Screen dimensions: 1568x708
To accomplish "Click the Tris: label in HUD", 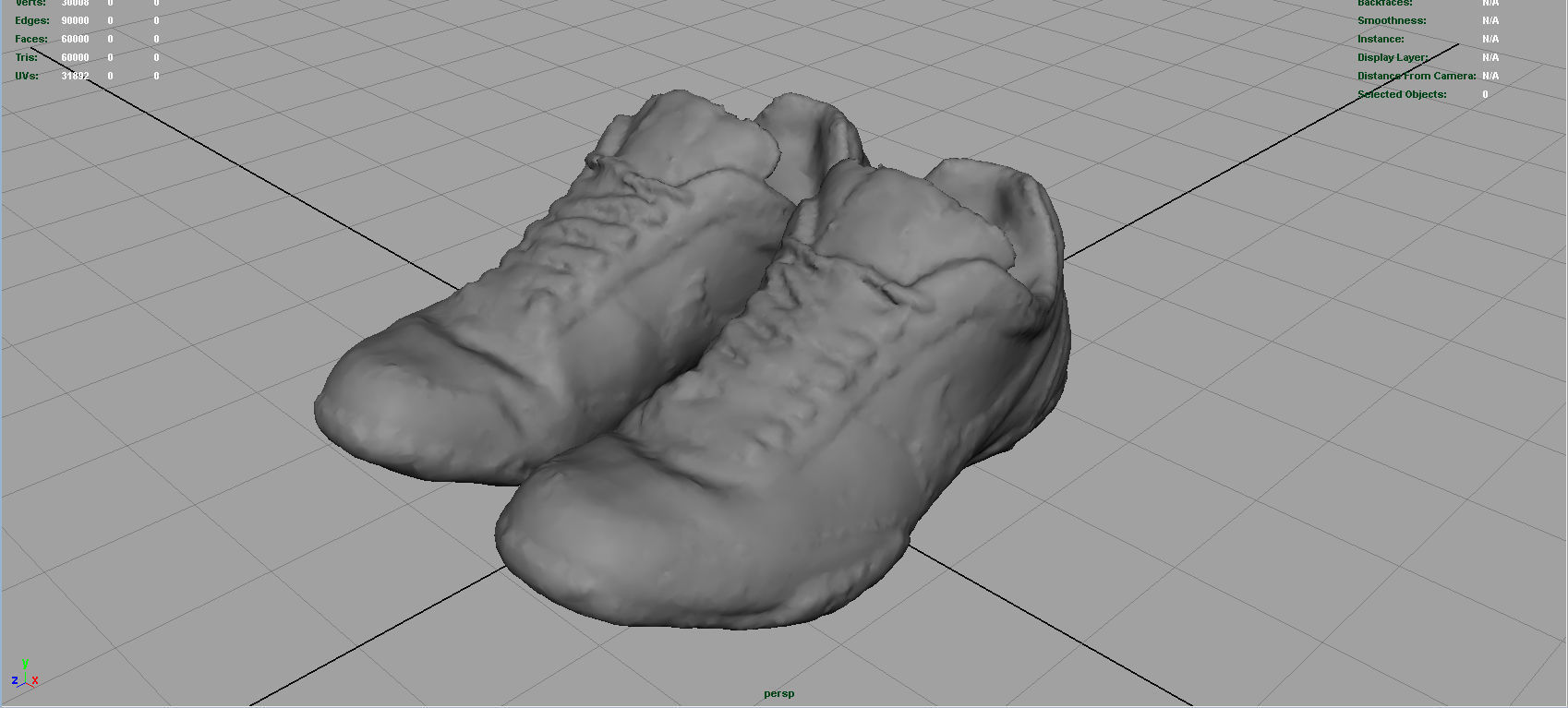I will click(26, 57).
